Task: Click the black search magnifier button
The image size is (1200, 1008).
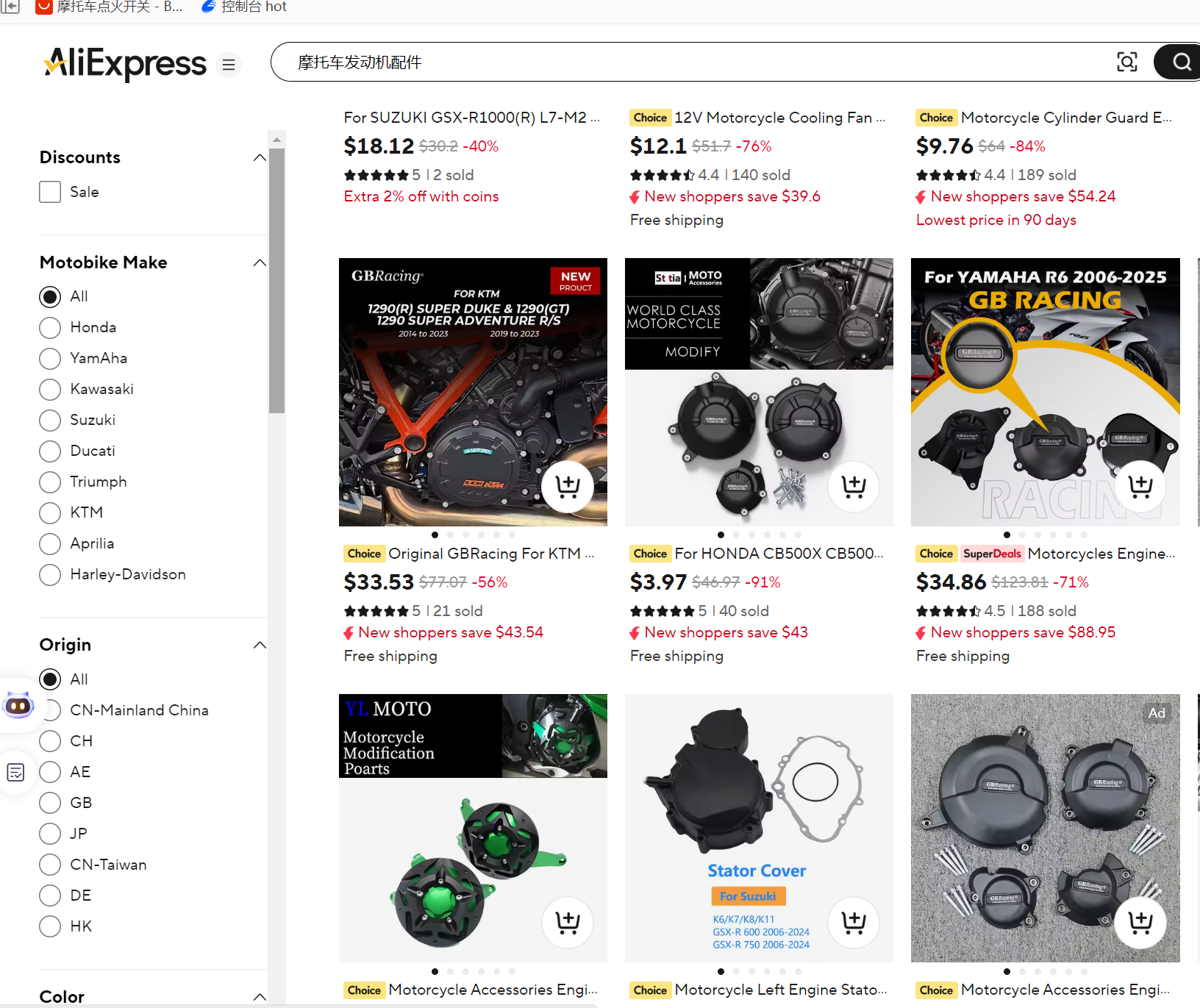Action: tap(1180, 62)
